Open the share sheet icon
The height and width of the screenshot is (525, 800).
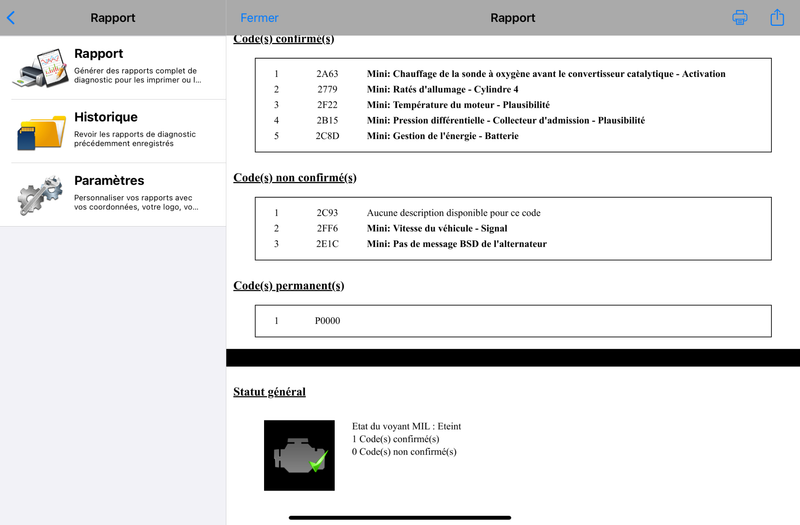pyautogui.click(x=777, y=17)
